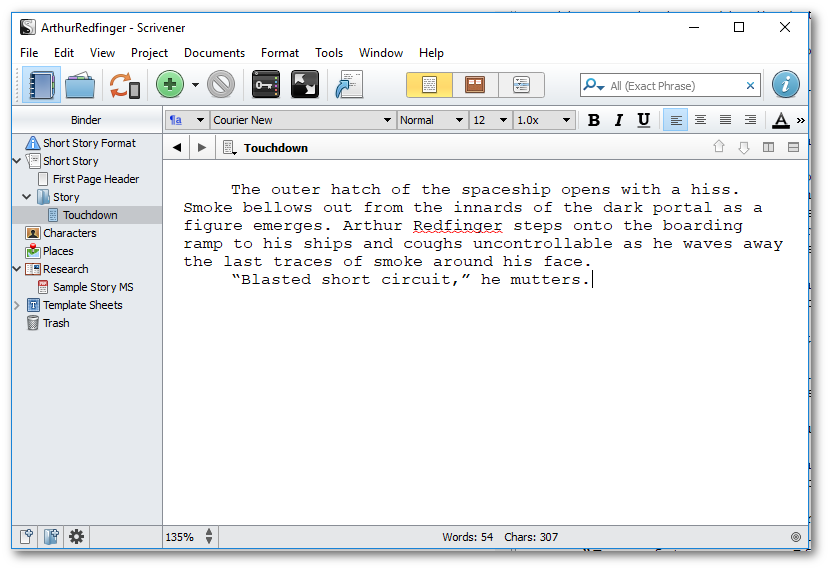
Task: Open the Add button dropdown arrow
Action: point(195,85)
